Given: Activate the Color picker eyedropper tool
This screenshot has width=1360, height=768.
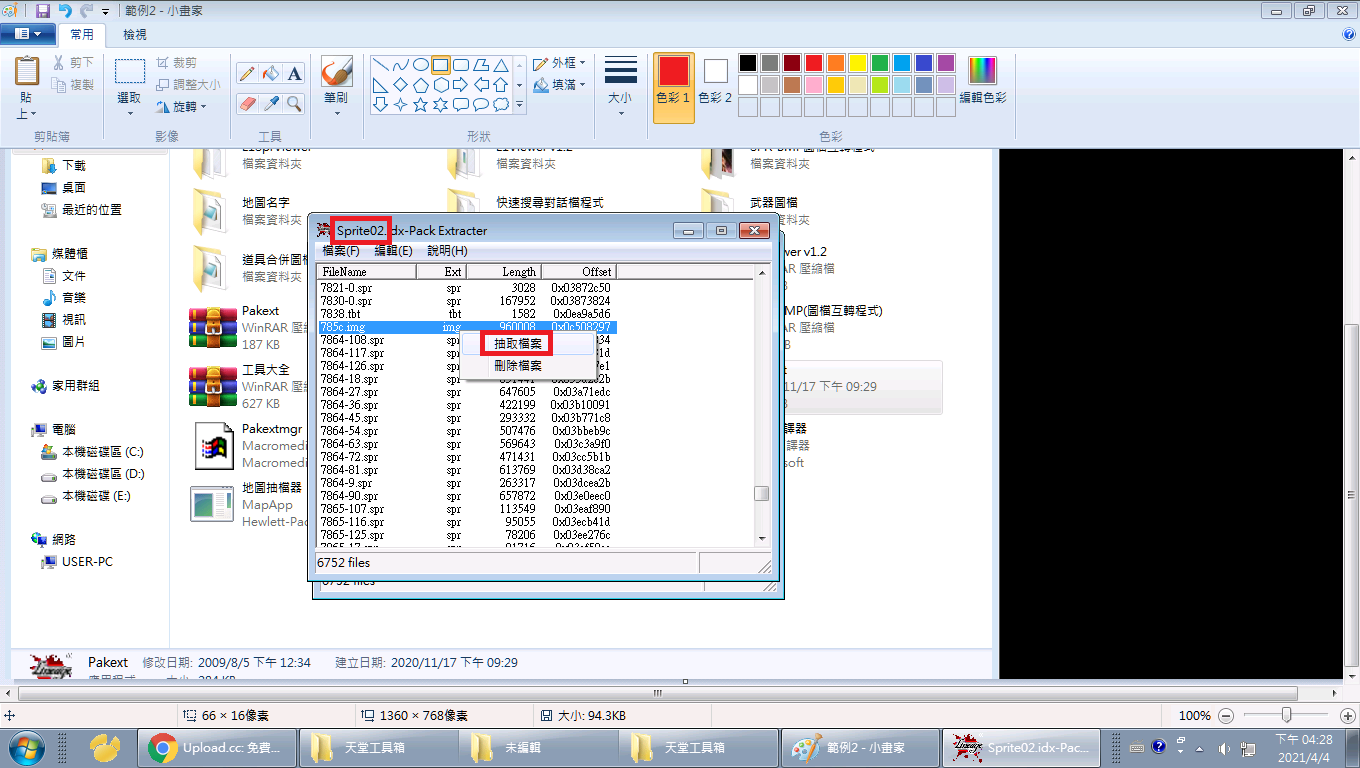Looking at the screenshot, I should (x=271, y=103).
